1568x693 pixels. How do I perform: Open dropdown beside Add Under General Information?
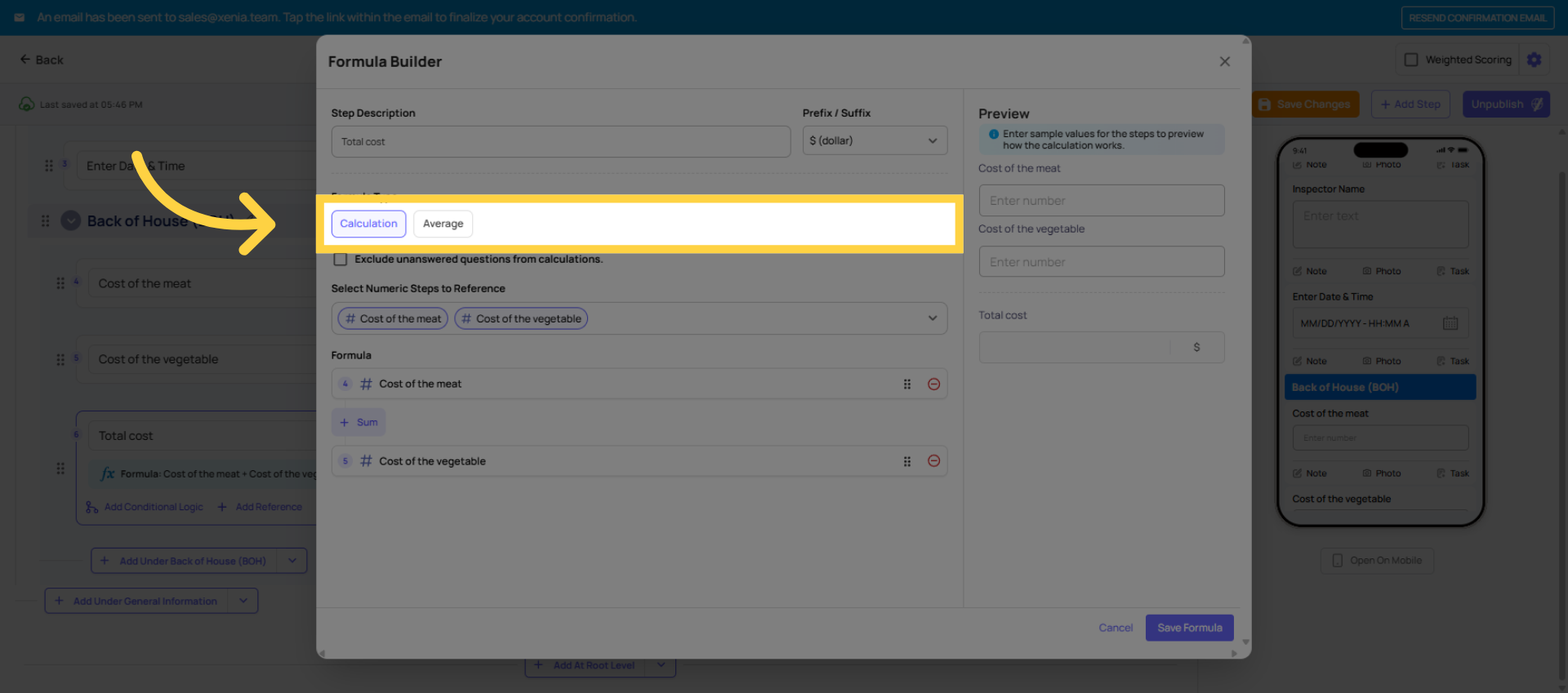[x=243, y=601]
